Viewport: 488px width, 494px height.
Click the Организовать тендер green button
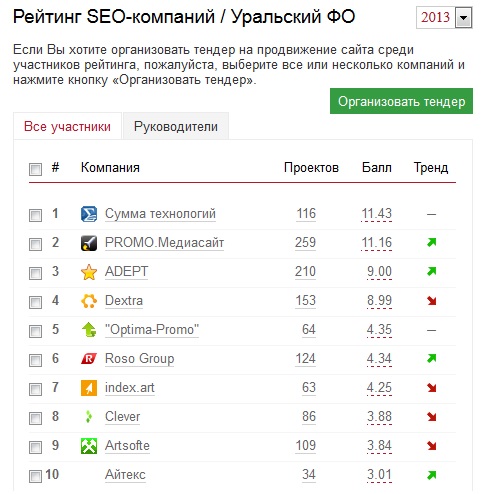click(401, 101)
